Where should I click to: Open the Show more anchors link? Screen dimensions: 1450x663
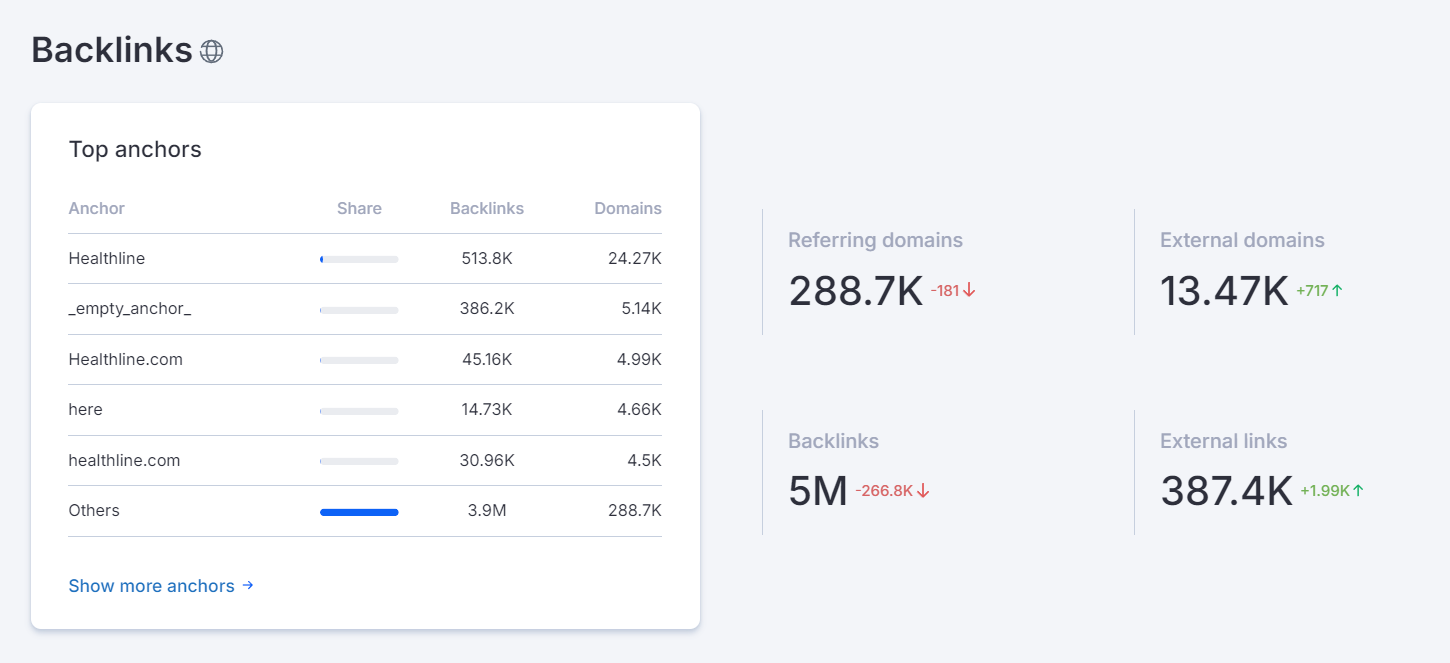[150, 586]
